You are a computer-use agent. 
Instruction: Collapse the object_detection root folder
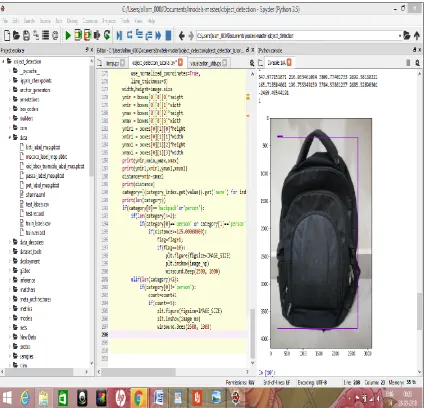pyautogui.click(x=4, y=61)
